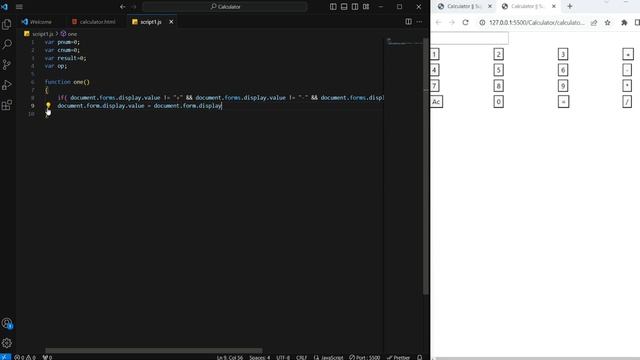The width and height of the screenshot is (640, 360).
Task: Click the editor vertical scrollbar
Action: (425, 166)
